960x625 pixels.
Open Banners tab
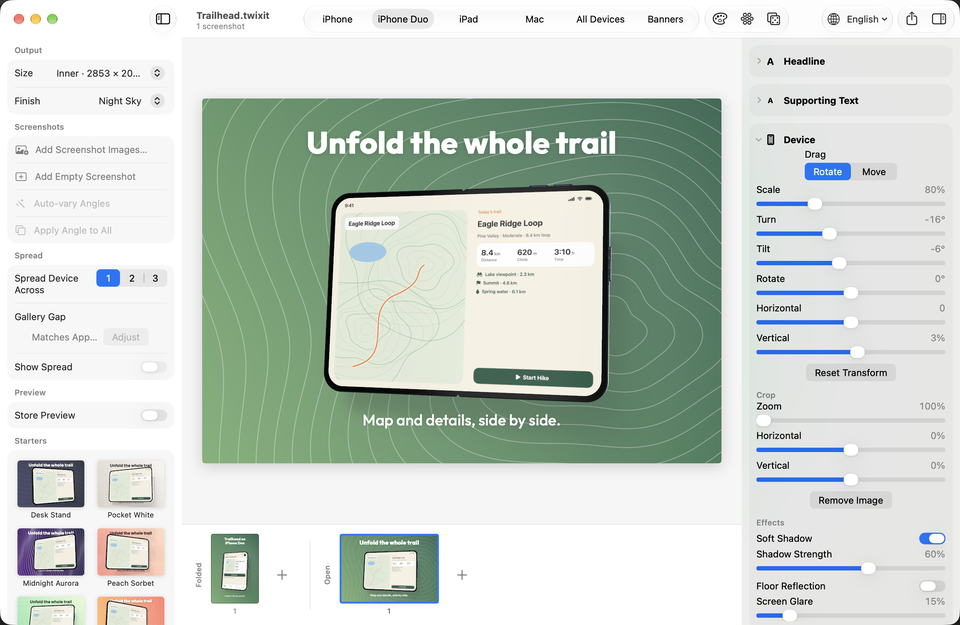coord(665,20)
